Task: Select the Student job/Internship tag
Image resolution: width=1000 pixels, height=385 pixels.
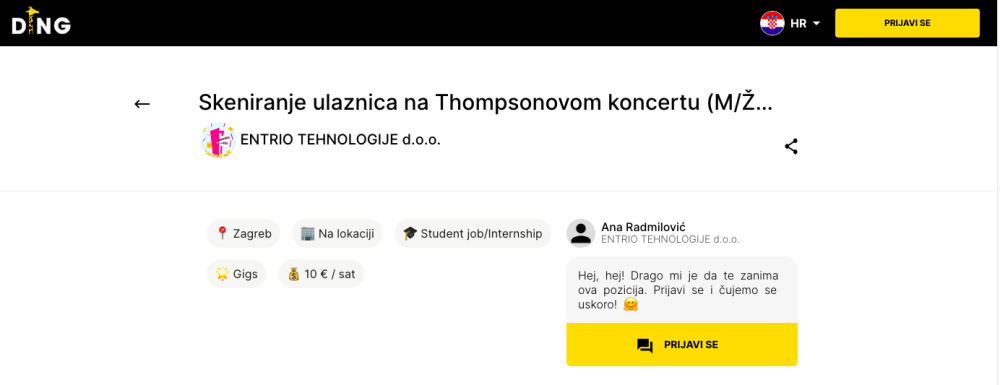Action: coord(473,233)
